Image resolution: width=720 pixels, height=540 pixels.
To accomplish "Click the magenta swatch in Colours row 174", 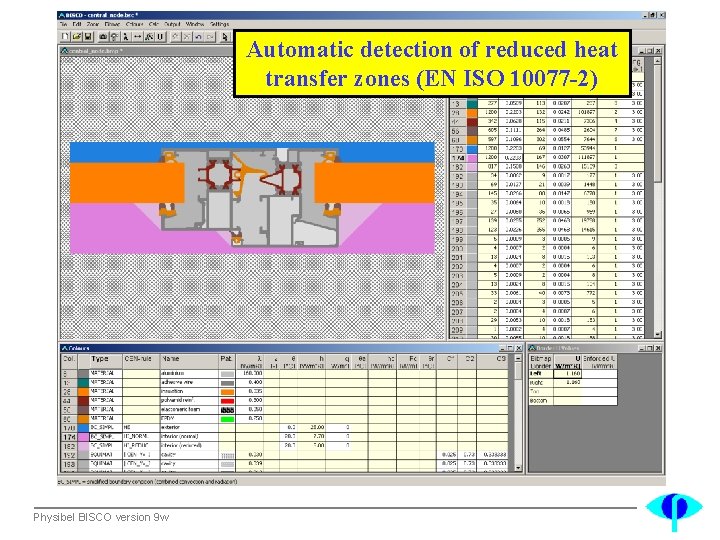I will [83, 437].
